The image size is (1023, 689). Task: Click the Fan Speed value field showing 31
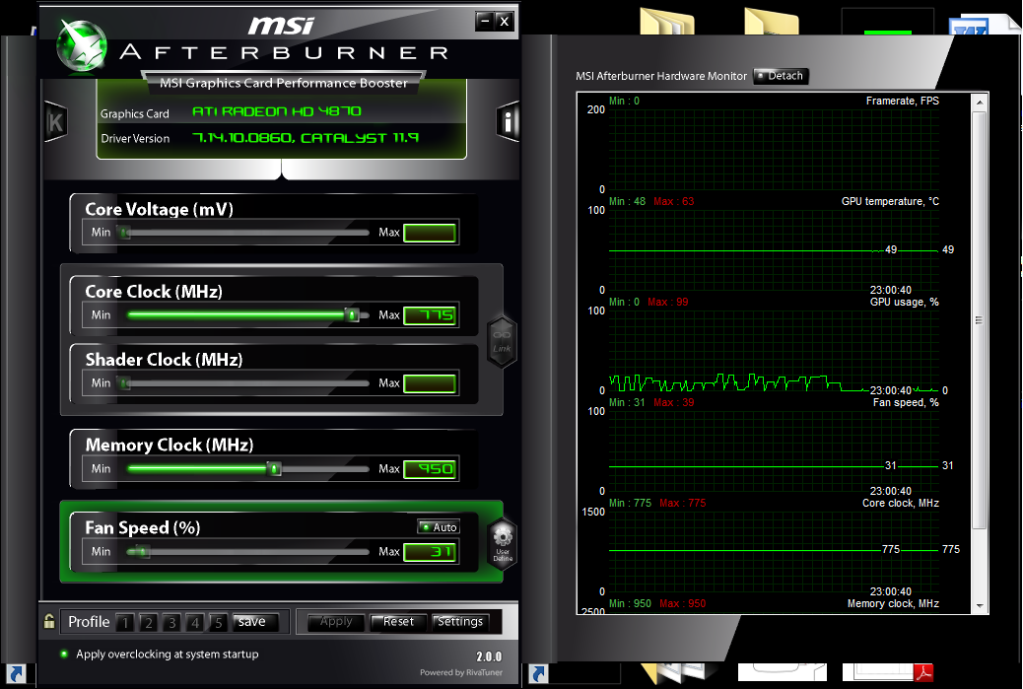(429, 553)
